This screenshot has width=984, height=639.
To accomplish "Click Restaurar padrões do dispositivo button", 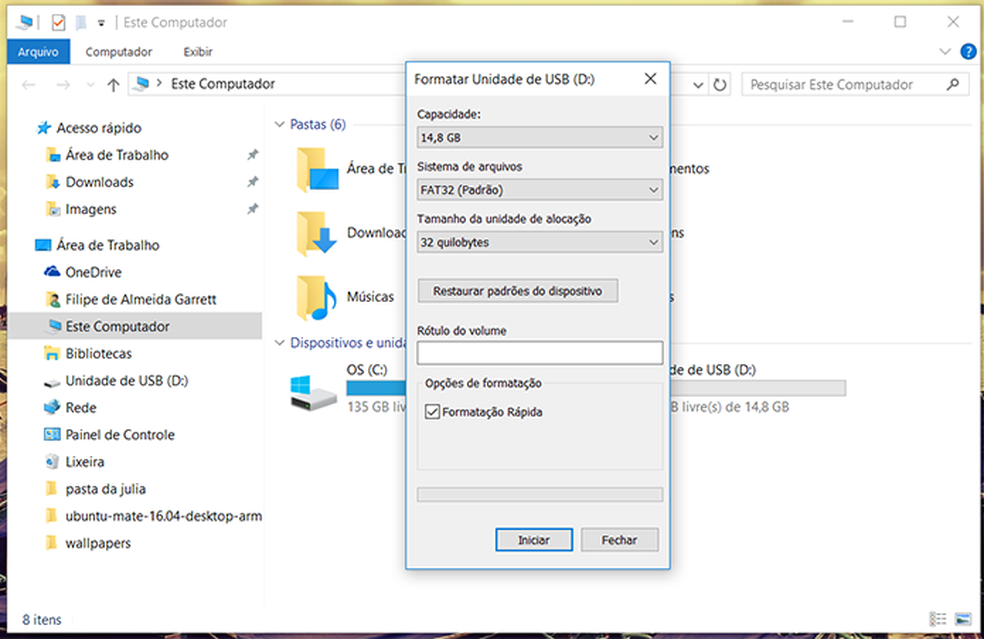I will point(518,291).
